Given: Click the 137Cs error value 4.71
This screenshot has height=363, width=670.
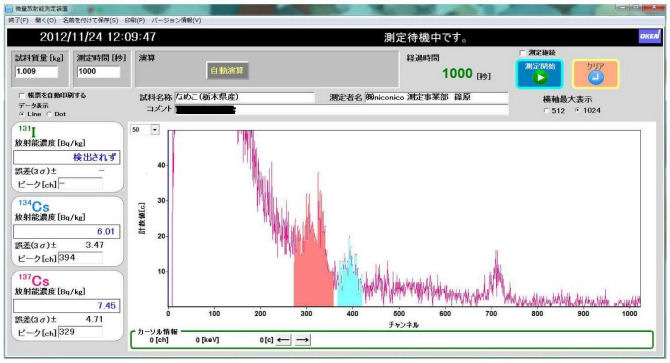Looking at the screenshot, I should (94, 319).
